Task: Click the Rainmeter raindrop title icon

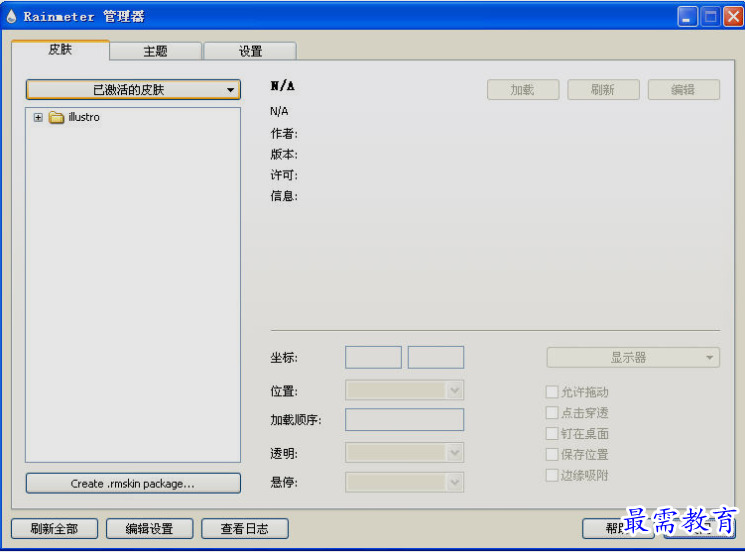Action: point(11,16)
